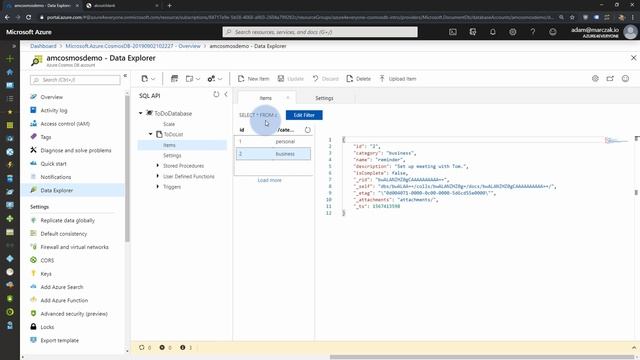The image size is (640, 360).
Task: Select Scale under ToDoDatabase
Action: [x=169, y=124]
